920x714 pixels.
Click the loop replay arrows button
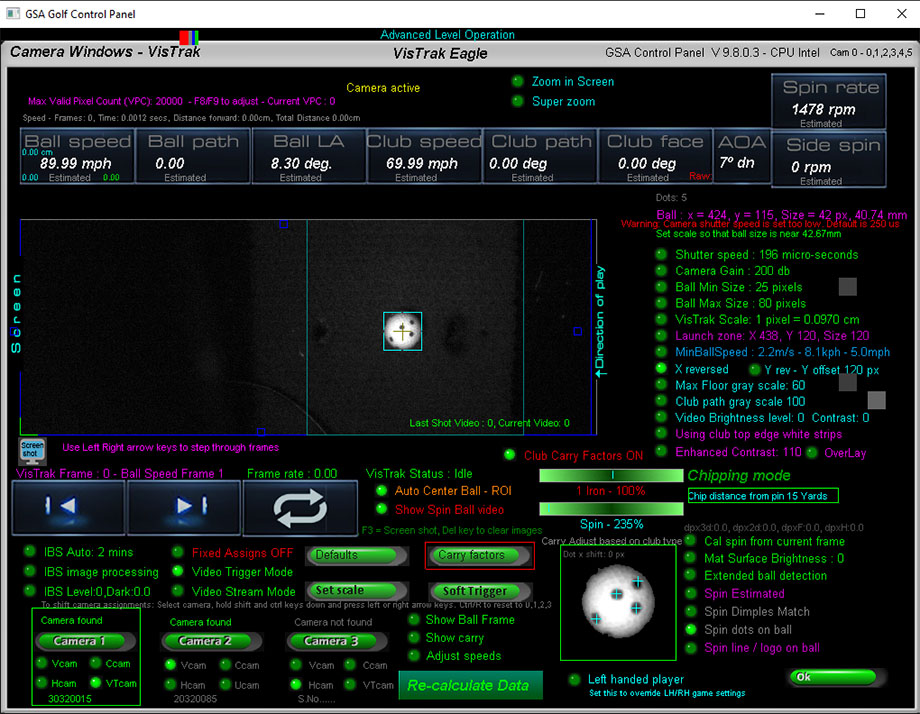tap(300, 508)
